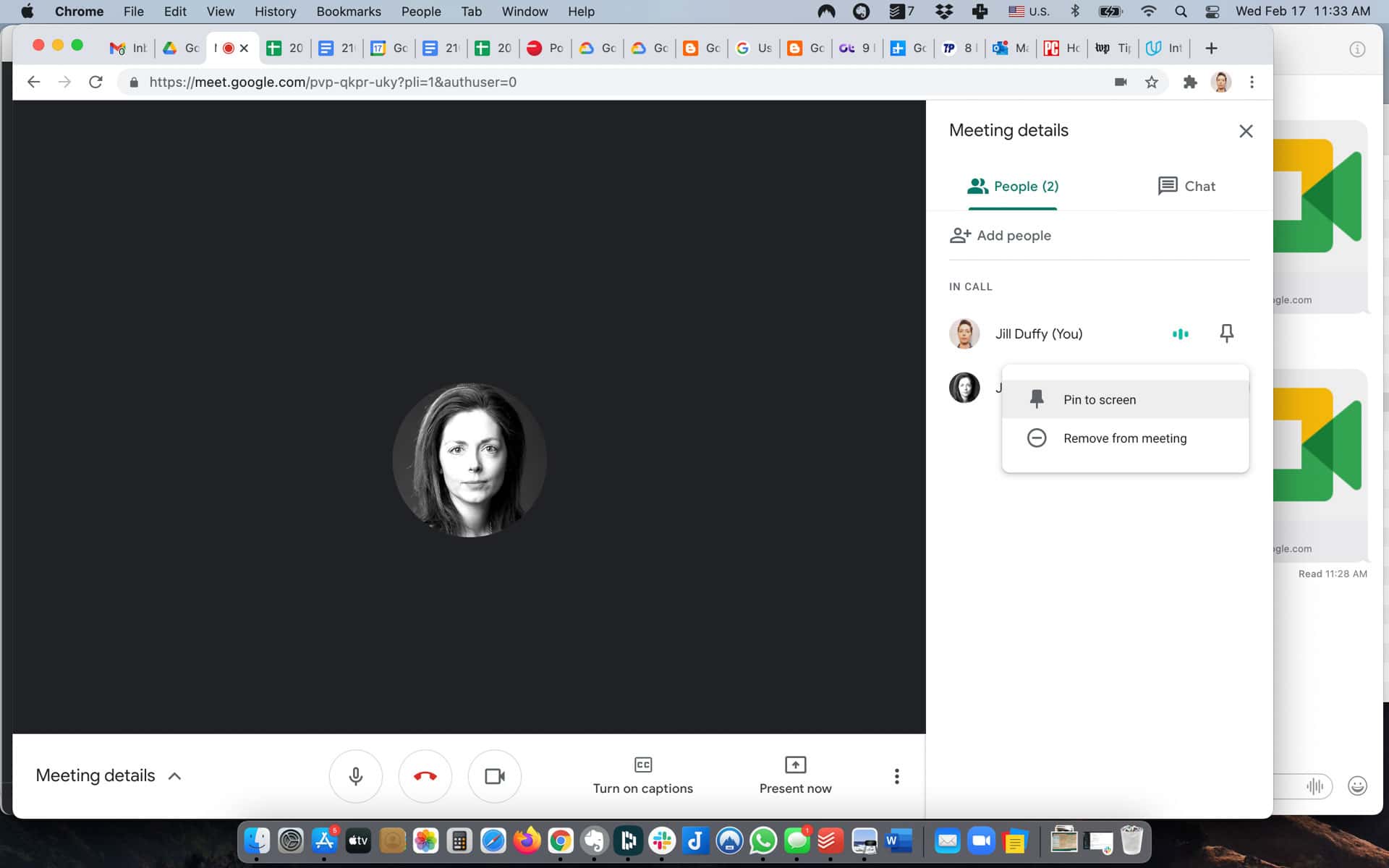Turn off the camera button
The height and width of the screenshot is (868, 1389).
[x=495, y=776]
